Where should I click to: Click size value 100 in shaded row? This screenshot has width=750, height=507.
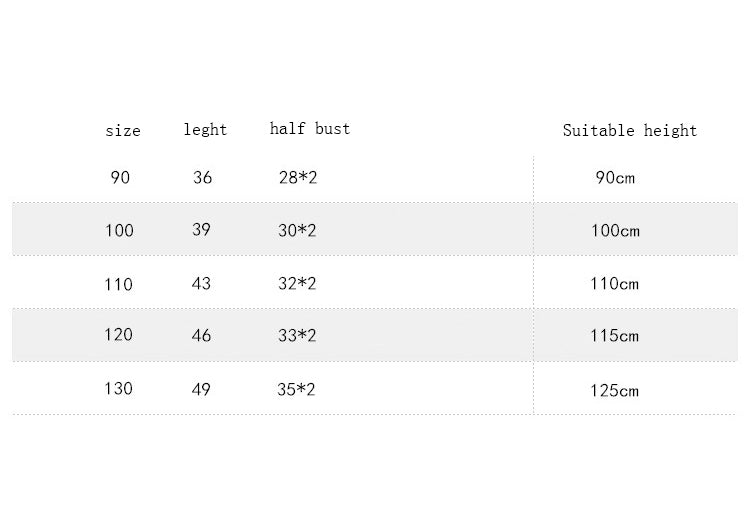(119, 230)
